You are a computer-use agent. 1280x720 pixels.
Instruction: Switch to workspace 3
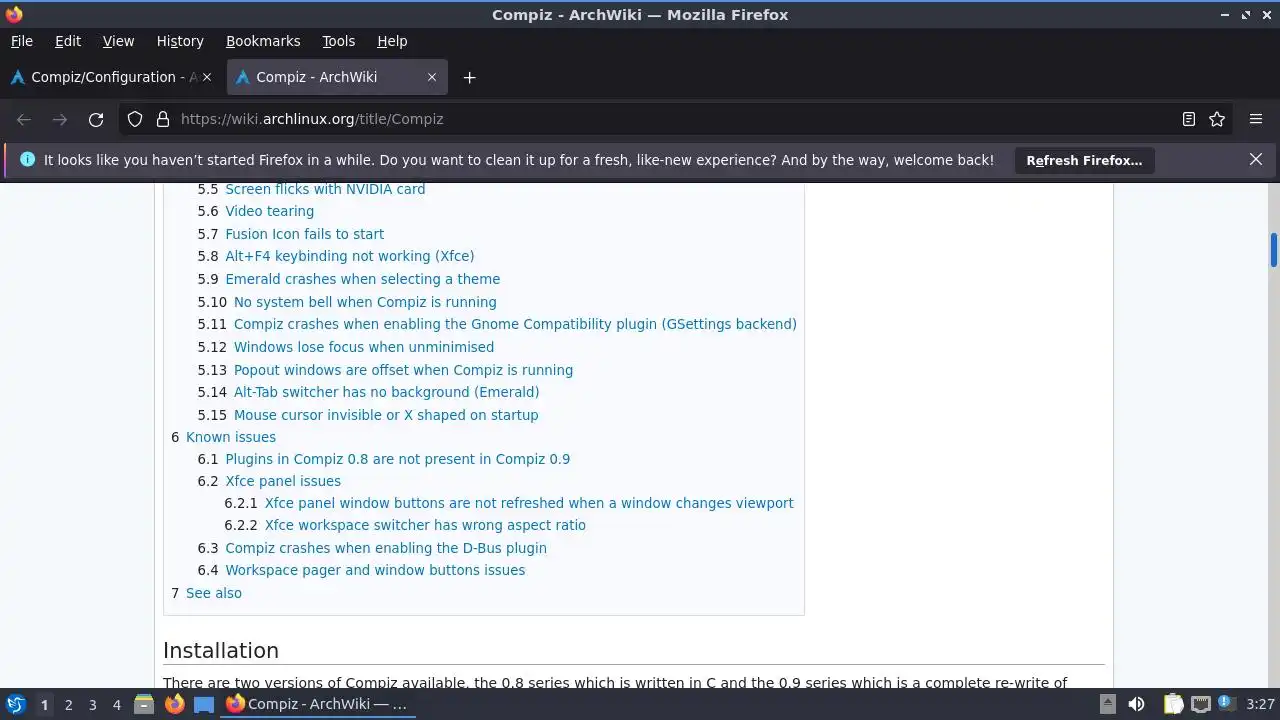(x=92, y=705)
